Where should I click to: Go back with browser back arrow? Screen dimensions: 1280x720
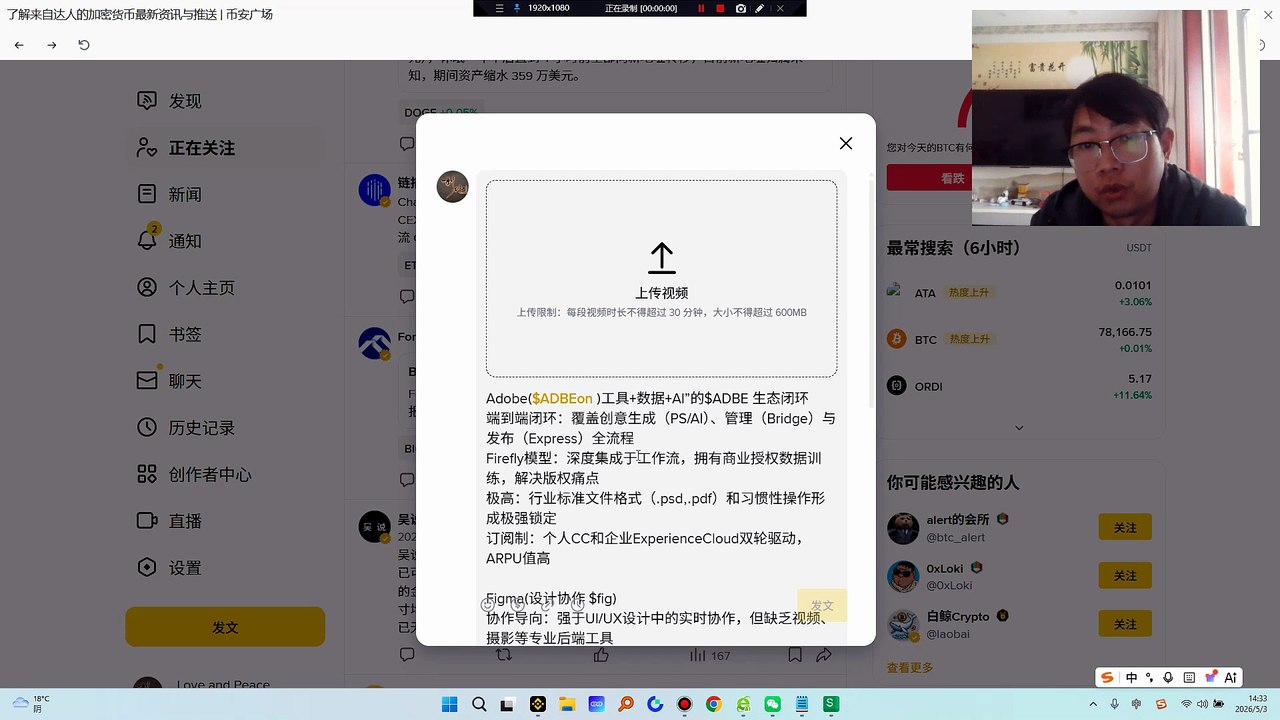pyautogui.click(x=19, y=45)
